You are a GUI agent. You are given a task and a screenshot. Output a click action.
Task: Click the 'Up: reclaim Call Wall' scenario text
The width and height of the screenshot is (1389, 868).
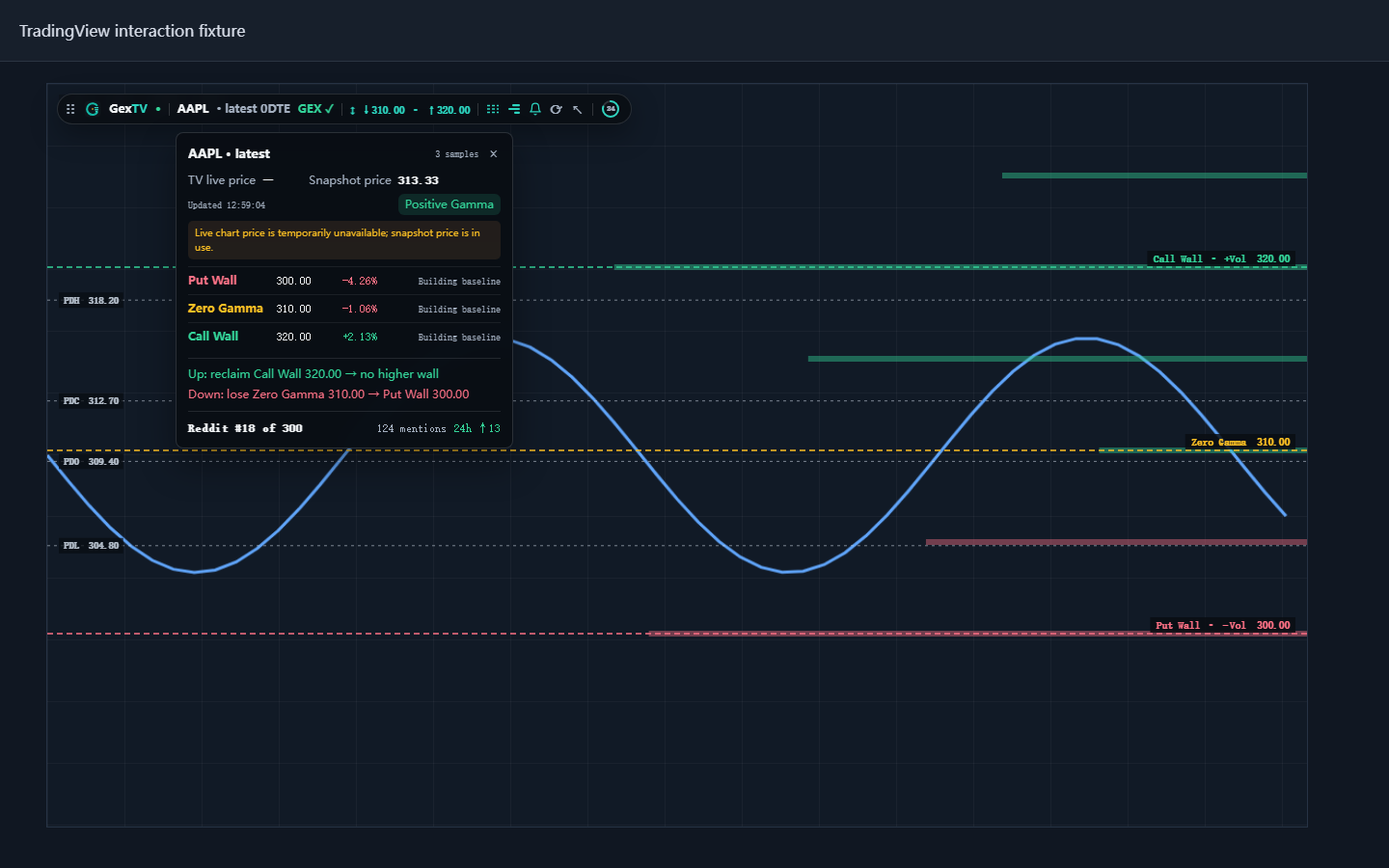[313, 374]
